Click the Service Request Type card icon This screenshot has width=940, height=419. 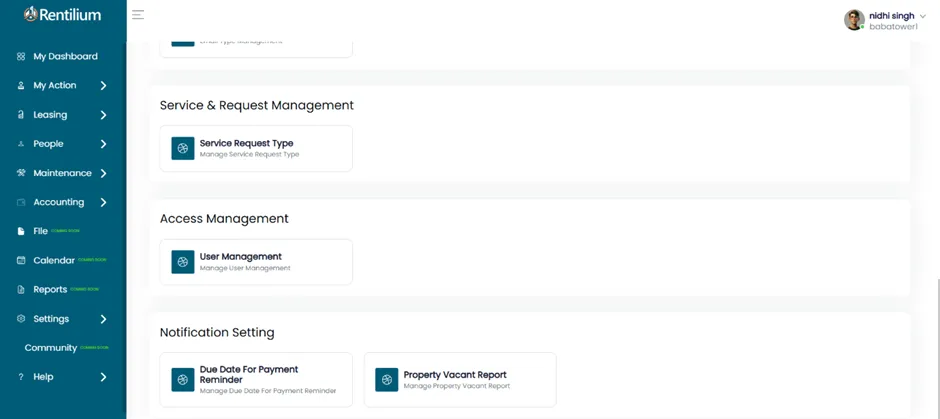pos(183,148)
